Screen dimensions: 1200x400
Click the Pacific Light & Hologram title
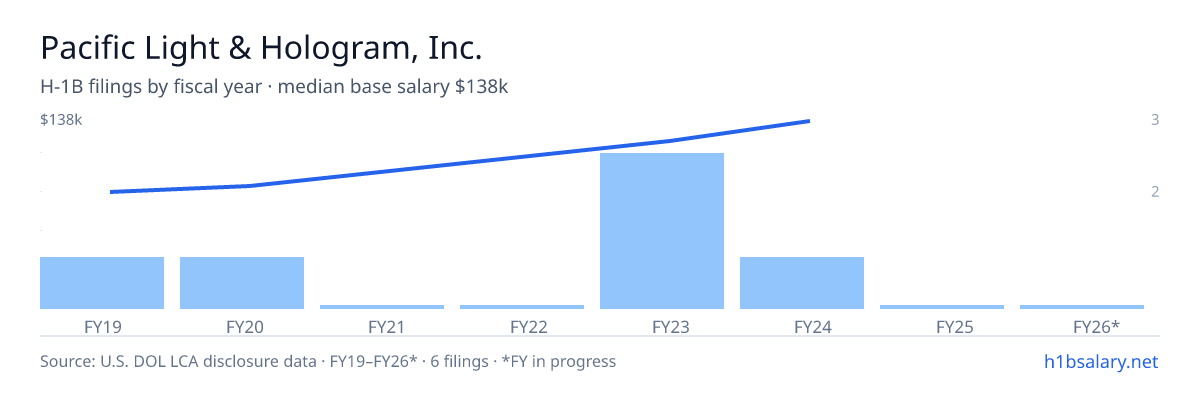pyautogui.click(x=262, y=48)
